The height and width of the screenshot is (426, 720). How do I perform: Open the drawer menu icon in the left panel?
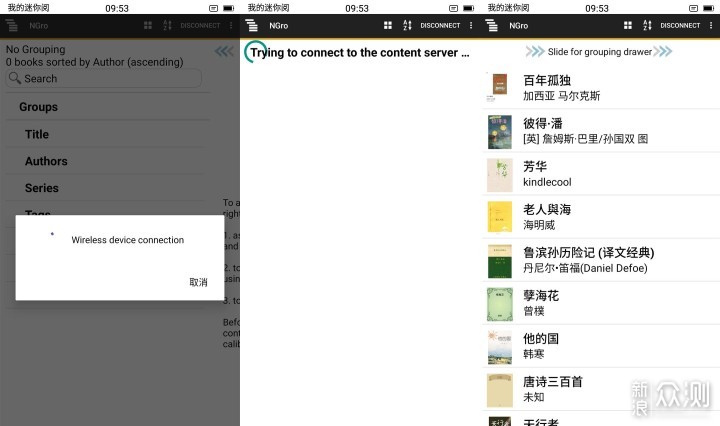[x=11, y=25]
